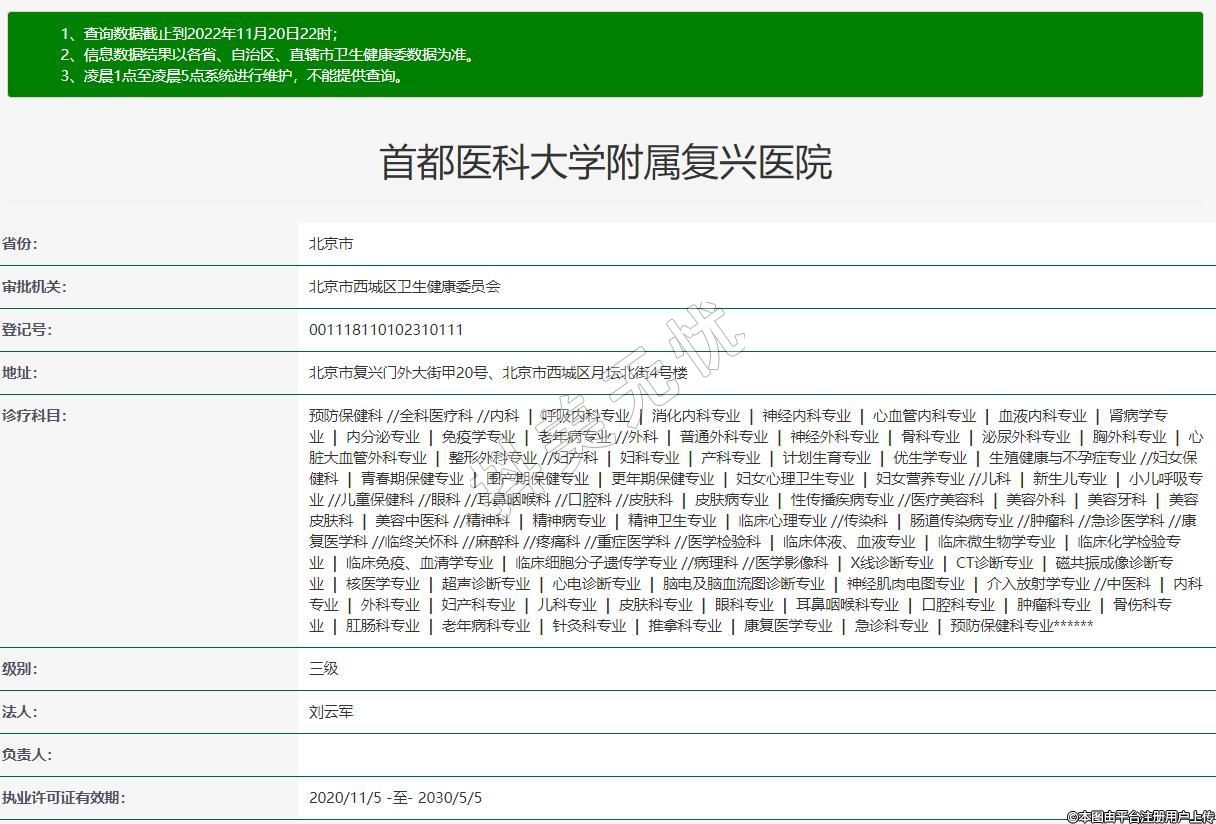Viewport: 1216px width, 824px height.
Task: Click the license validity dates 2020/11/5 -至- 2030/5/5
Action: tap(395, 798)
